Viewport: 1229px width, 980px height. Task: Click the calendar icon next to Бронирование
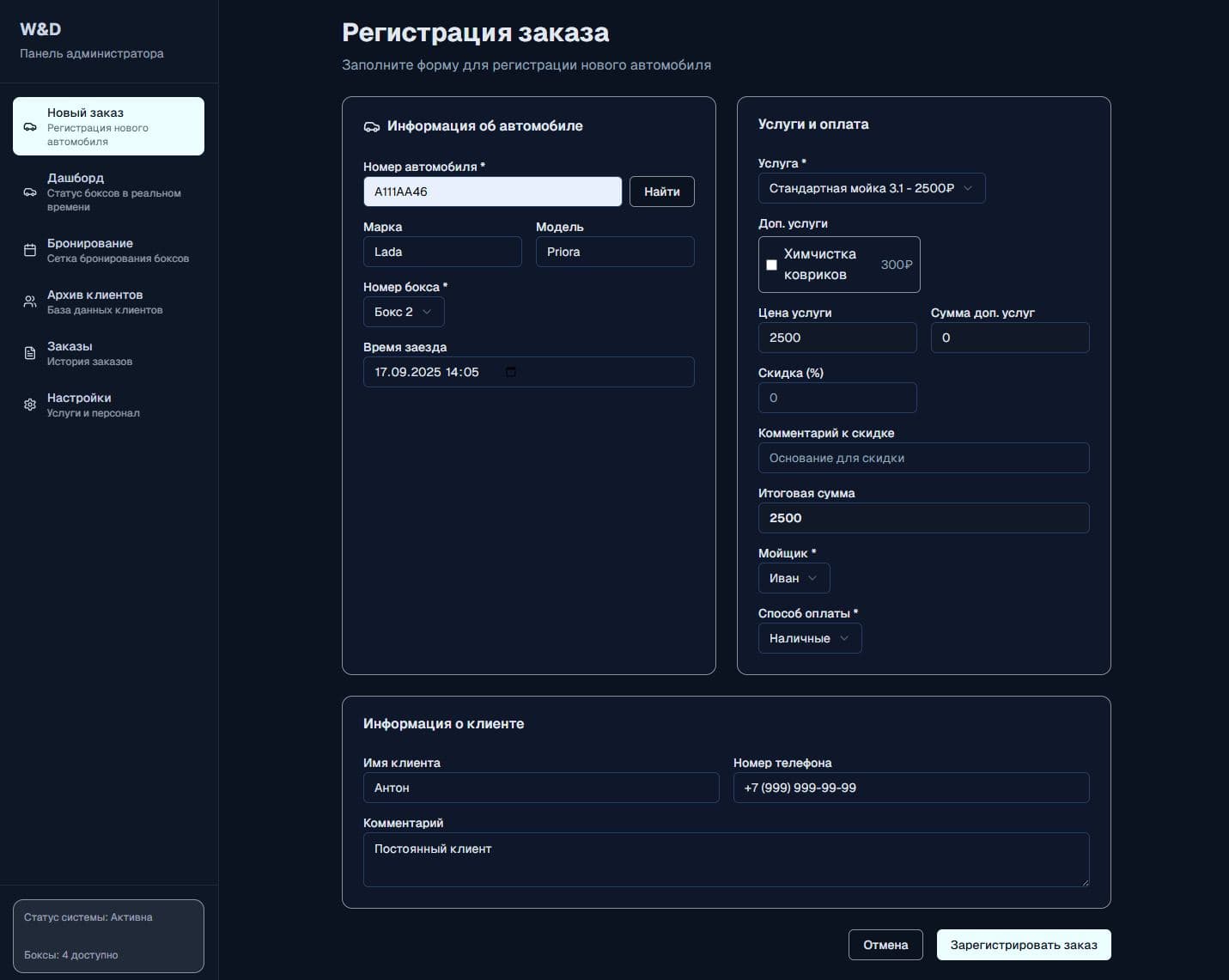(30, 251)
